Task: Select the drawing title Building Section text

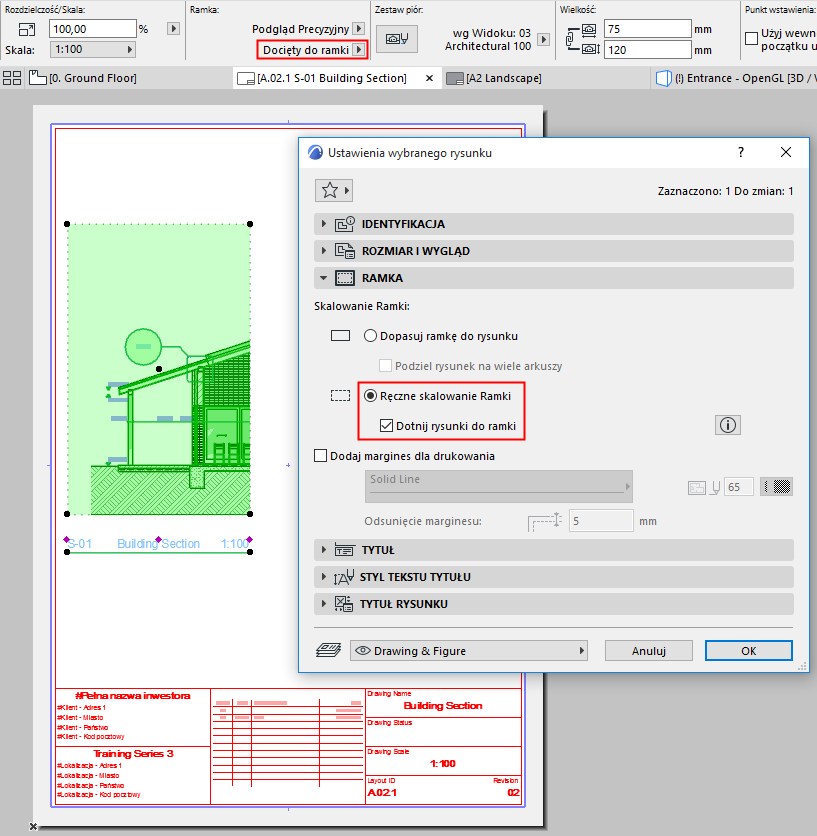Action: [x=158, y=543]
